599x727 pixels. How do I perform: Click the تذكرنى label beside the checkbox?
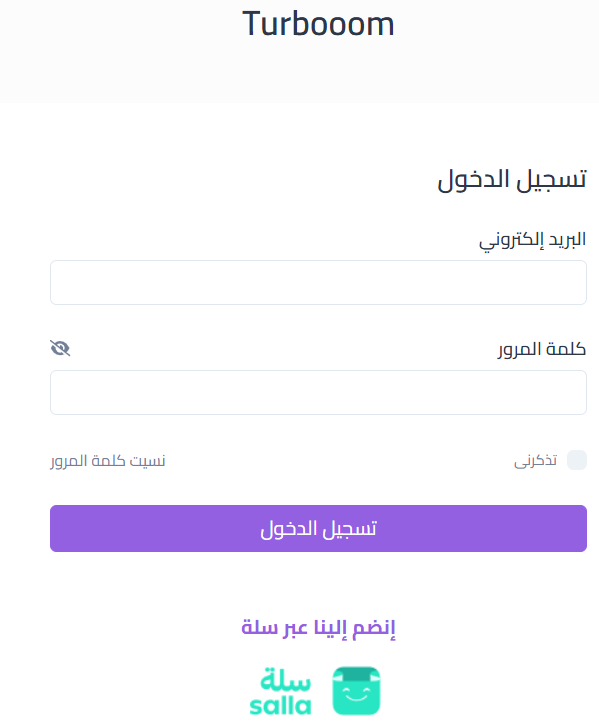coord(535,460)
